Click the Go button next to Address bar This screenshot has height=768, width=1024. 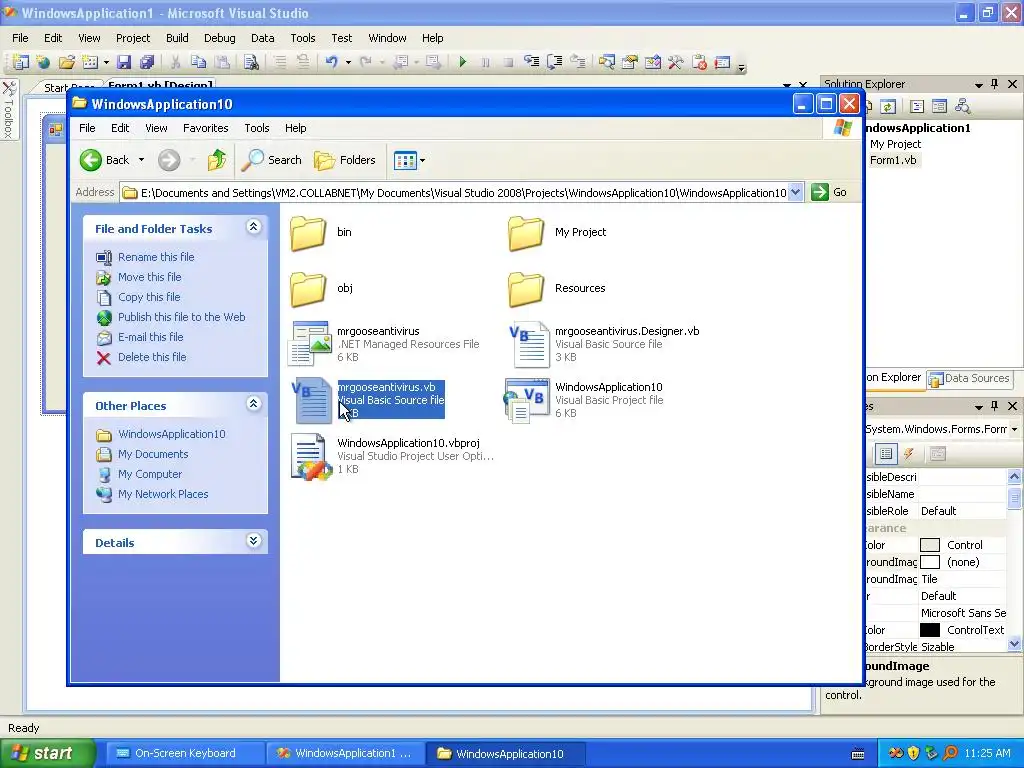tap(829, 192)
